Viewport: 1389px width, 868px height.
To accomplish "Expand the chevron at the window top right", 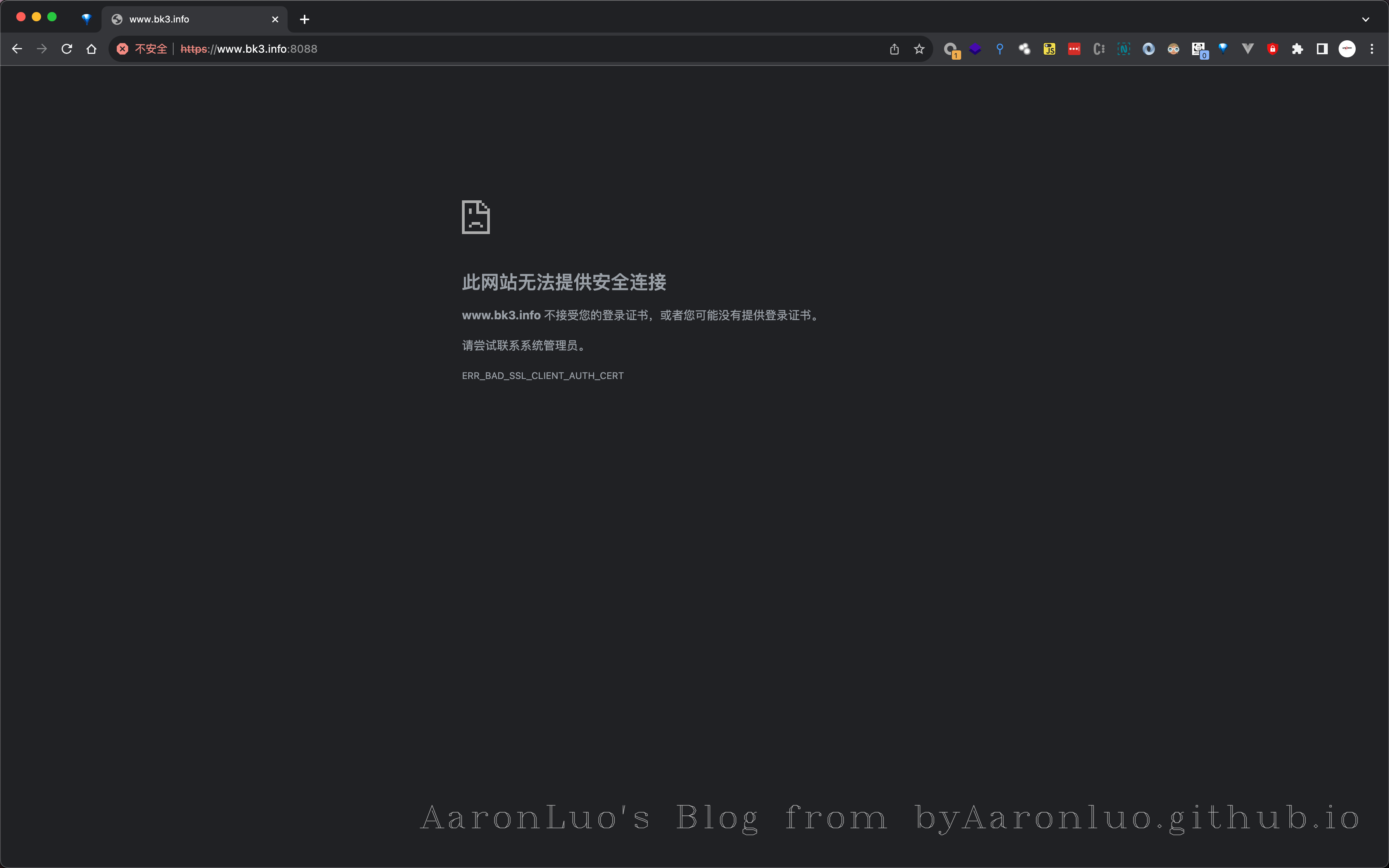I will (x=1365, y=19).
